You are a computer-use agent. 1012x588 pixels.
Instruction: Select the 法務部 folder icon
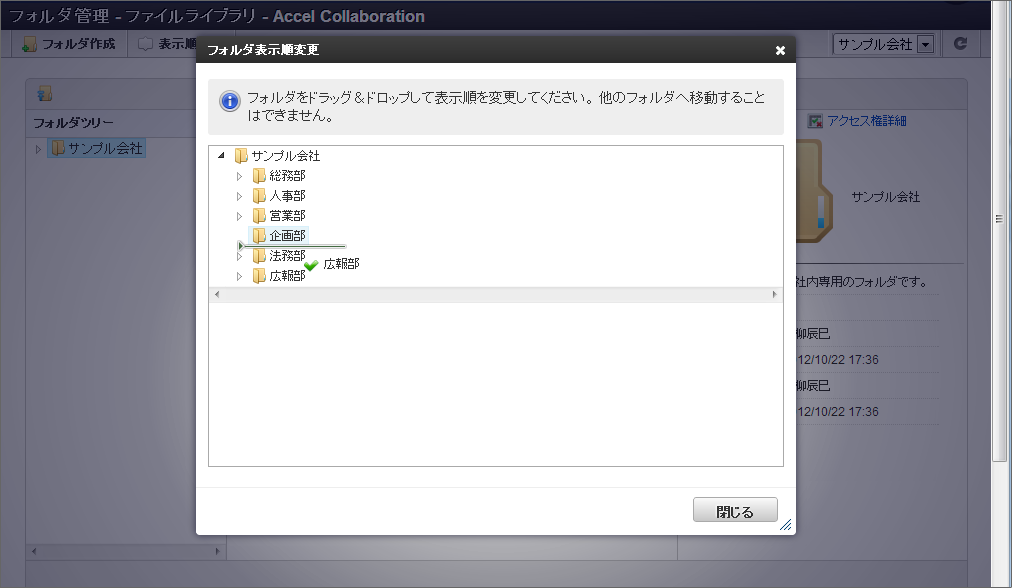[x=259, y=256]
